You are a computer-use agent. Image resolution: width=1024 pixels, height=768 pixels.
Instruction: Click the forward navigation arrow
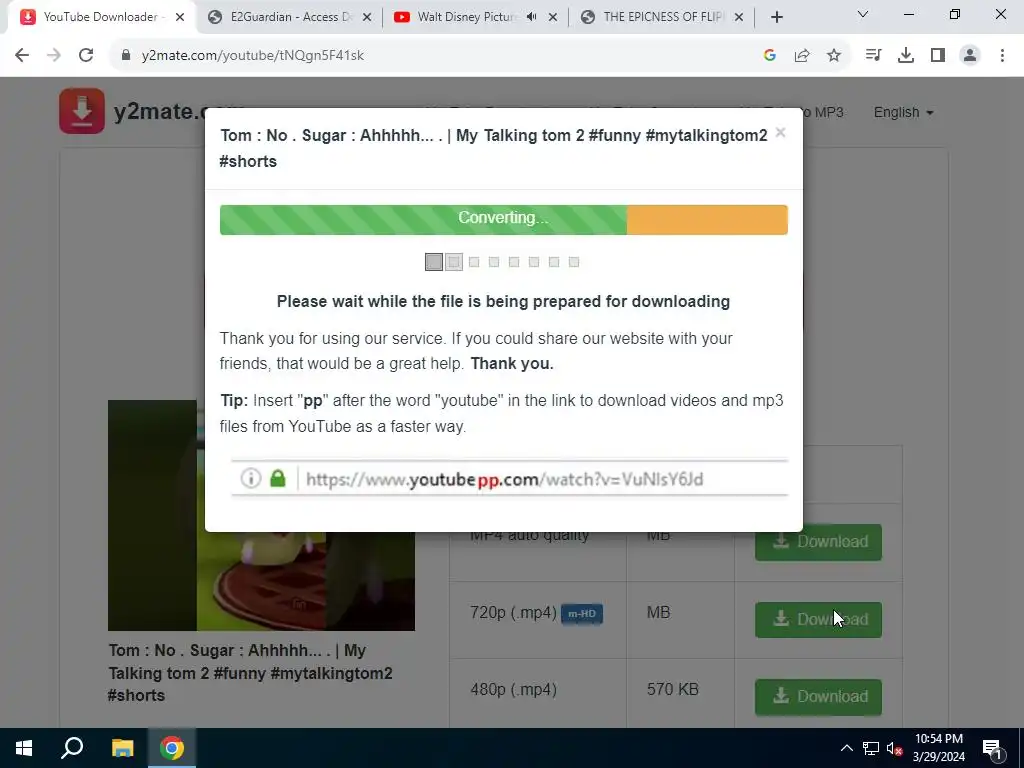click(54, 56)
